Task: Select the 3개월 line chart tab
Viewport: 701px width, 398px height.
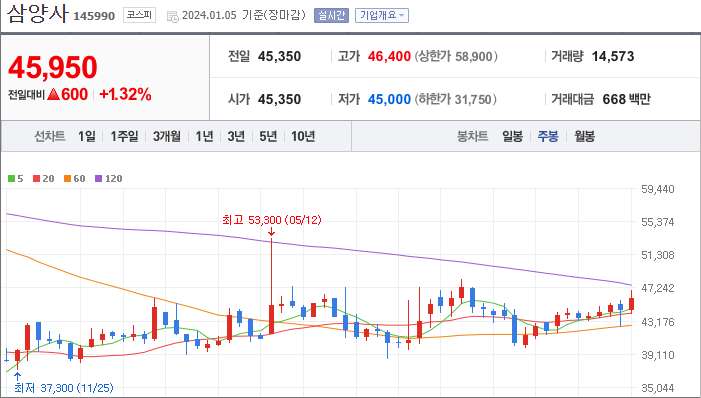Action: 167,136
